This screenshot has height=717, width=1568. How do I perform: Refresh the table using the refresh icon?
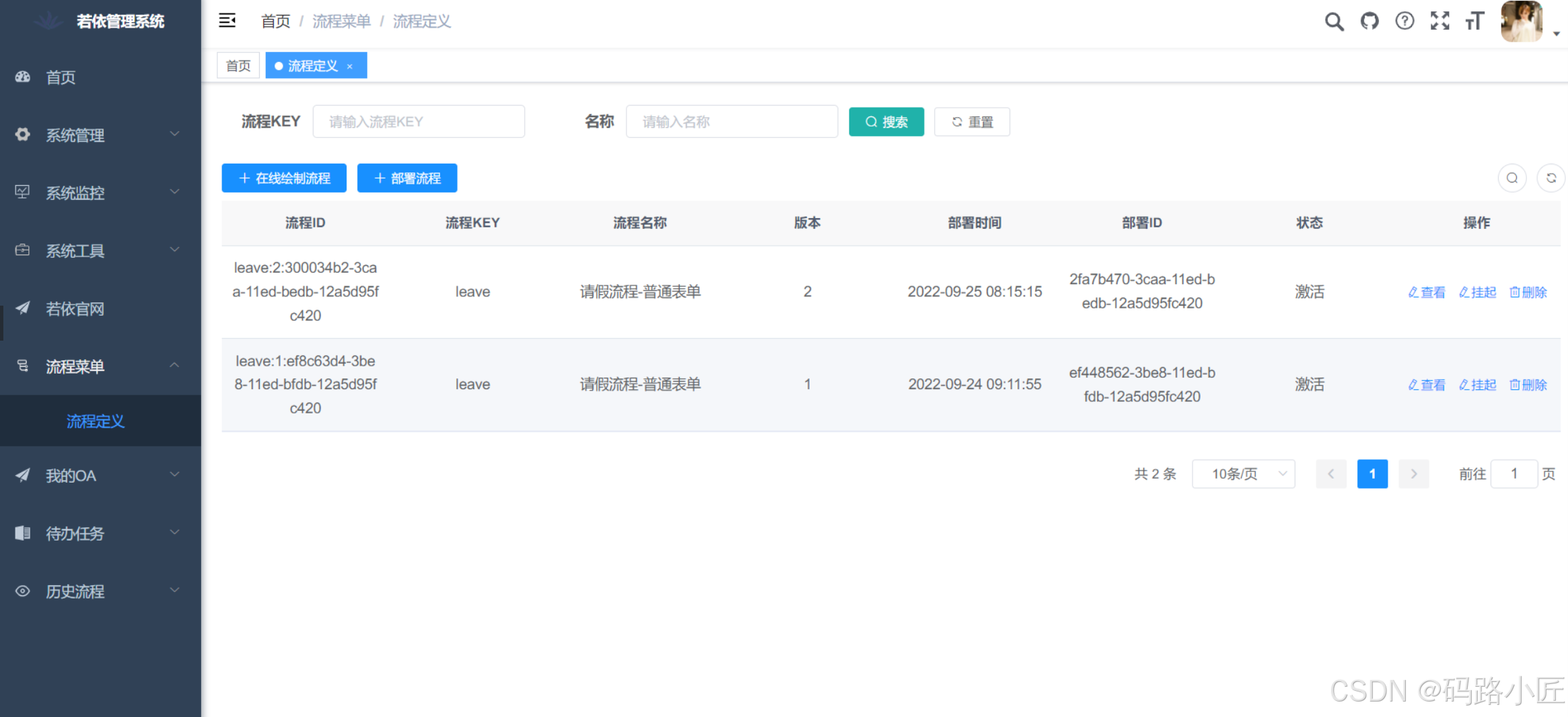point(1551,178)
